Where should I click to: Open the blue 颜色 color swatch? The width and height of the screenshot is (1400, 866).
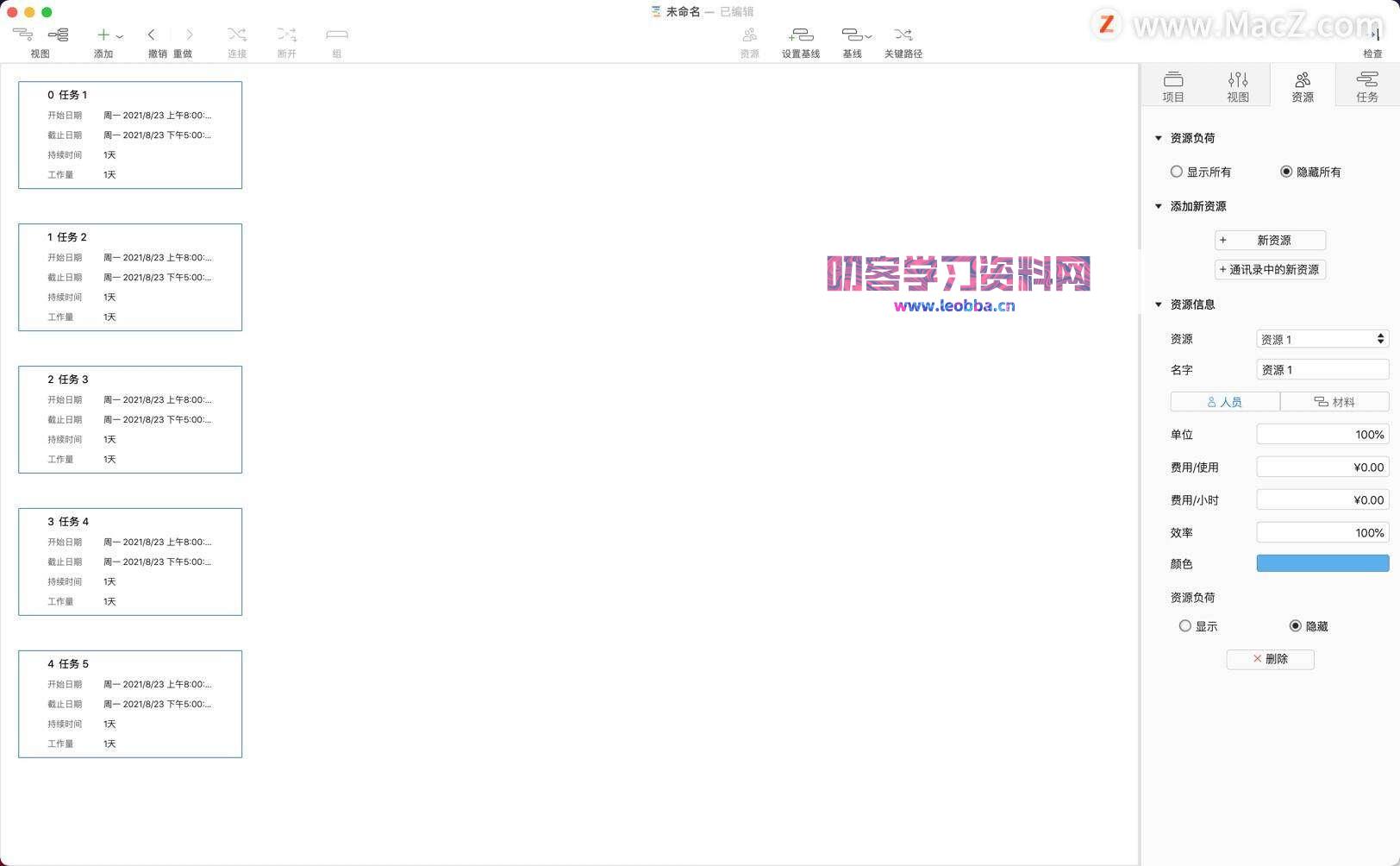pos(1322,562)
